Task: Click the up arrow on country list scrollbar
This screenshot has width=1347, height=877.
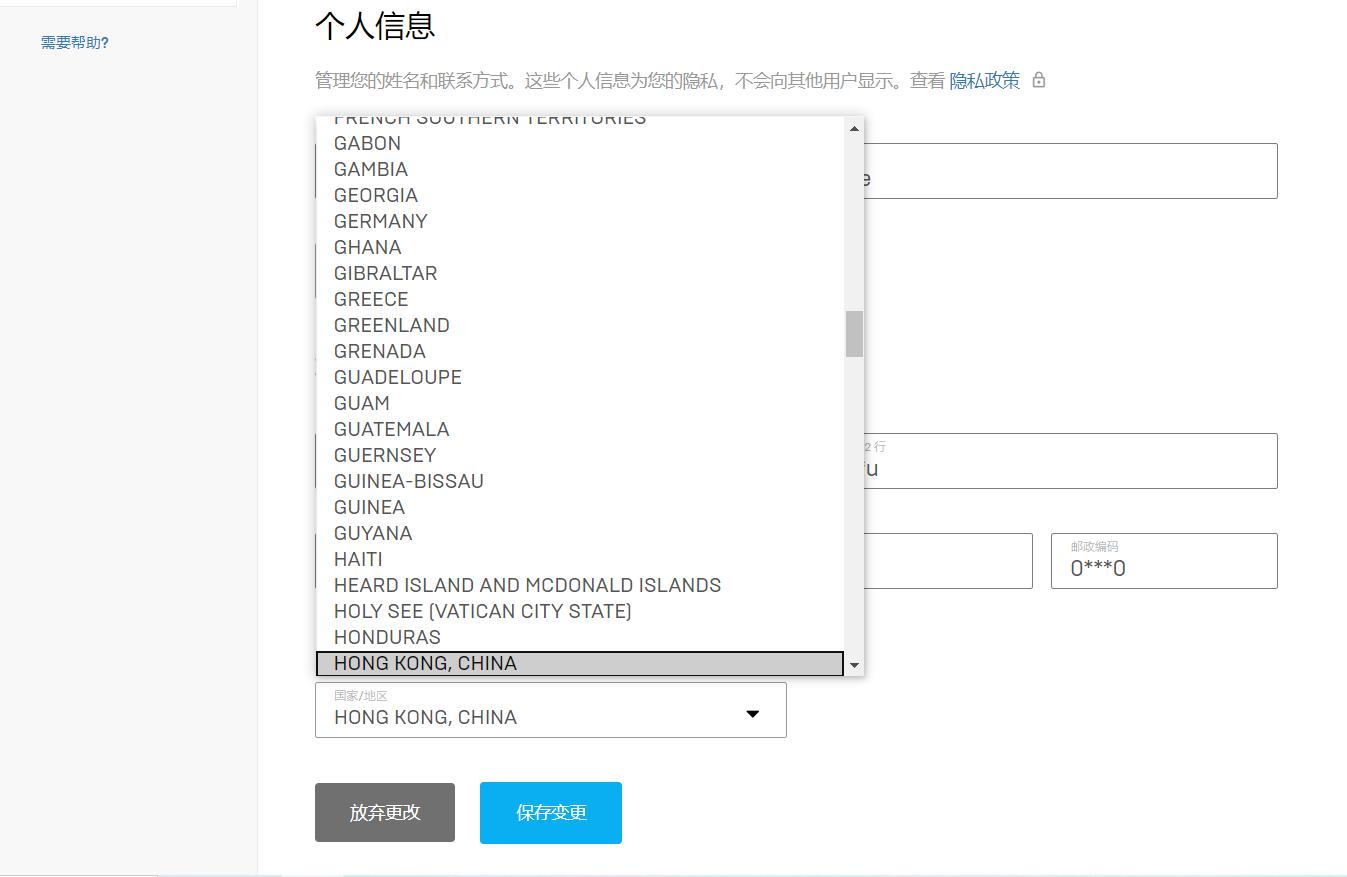Action: pos(854,128)
